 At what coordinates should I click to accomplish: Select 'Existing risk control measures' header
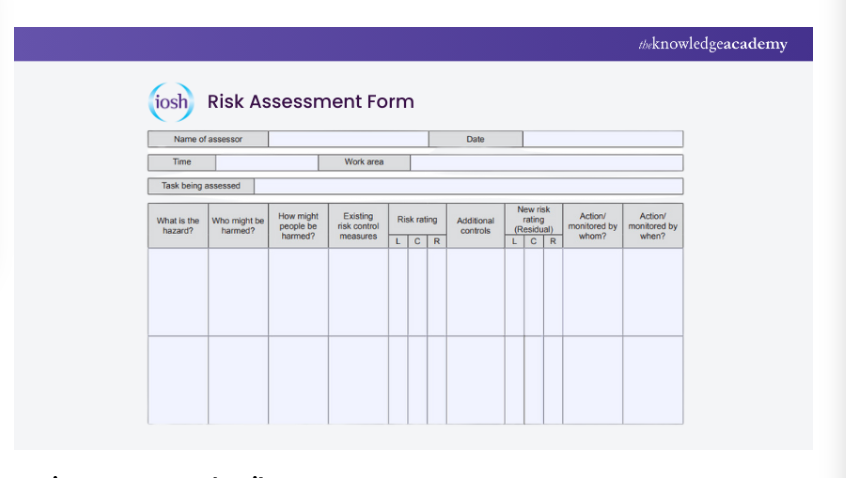click(358, 226)
